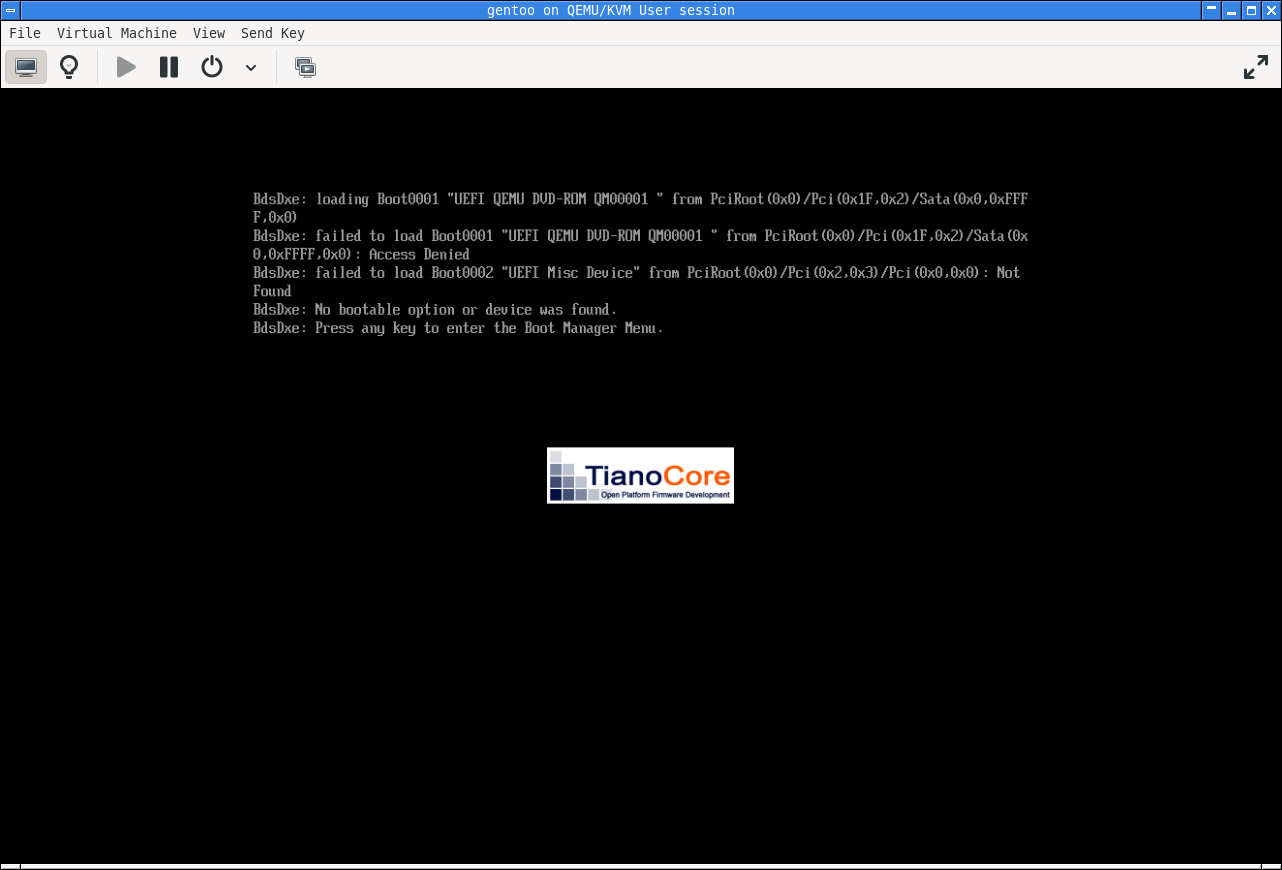Screen dimensions: 1282x870
Task: Expand shutdown options dropdown arrow
Action: (x=251, y=68)
